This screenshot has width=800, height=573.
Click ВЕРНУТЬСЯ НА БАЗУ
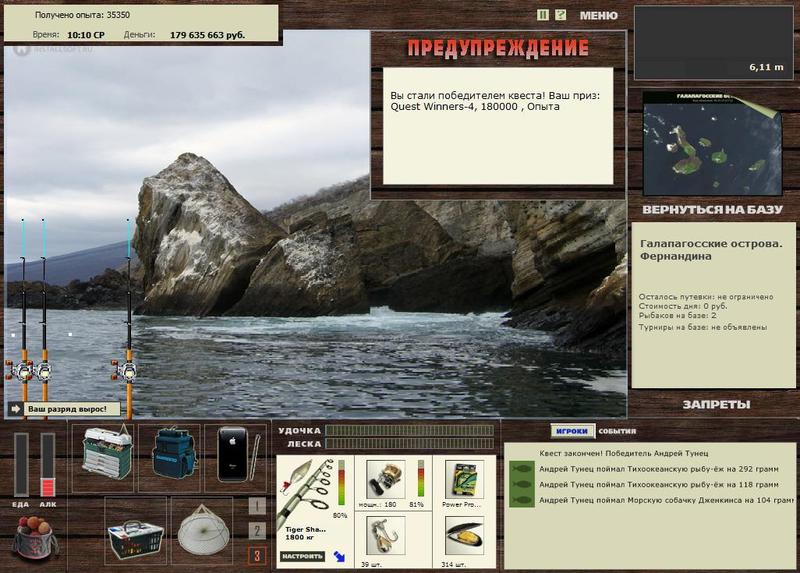[712, 210]
